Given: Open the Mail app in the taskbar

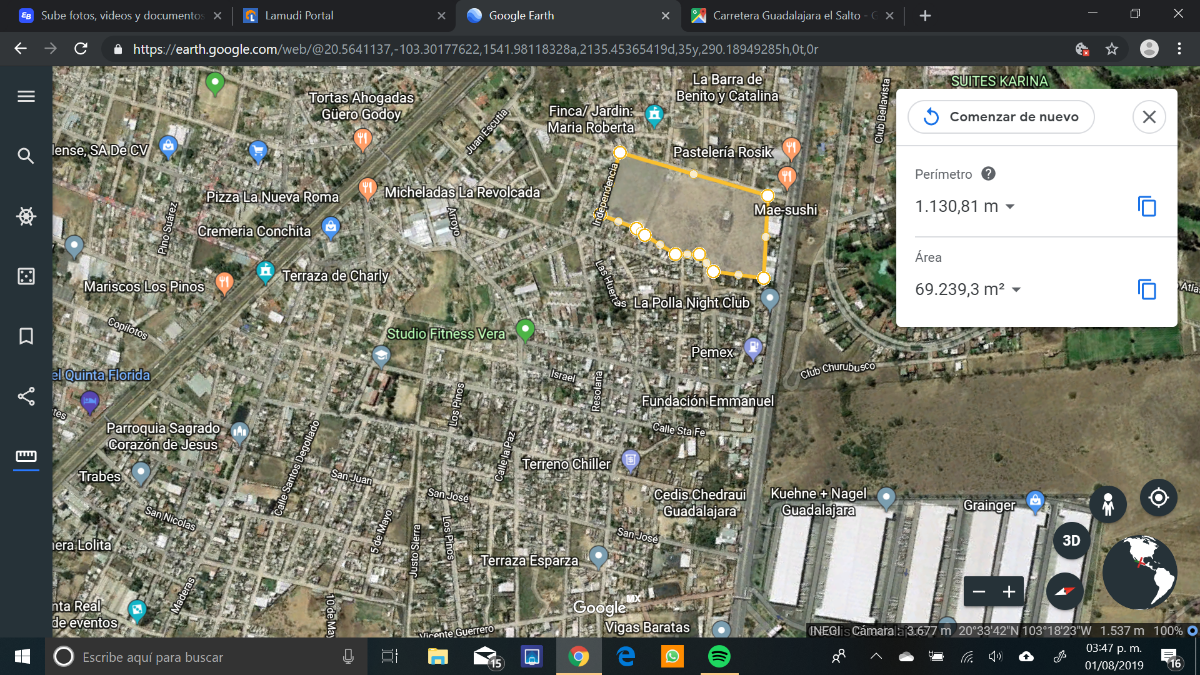Looking at the screenshot, I should point(486,657).
